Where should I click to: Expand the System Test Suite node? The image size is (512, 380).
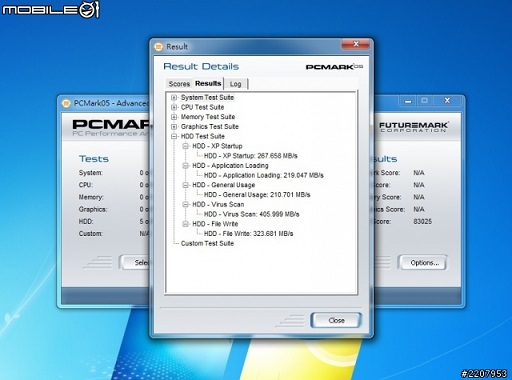[174, 98]
